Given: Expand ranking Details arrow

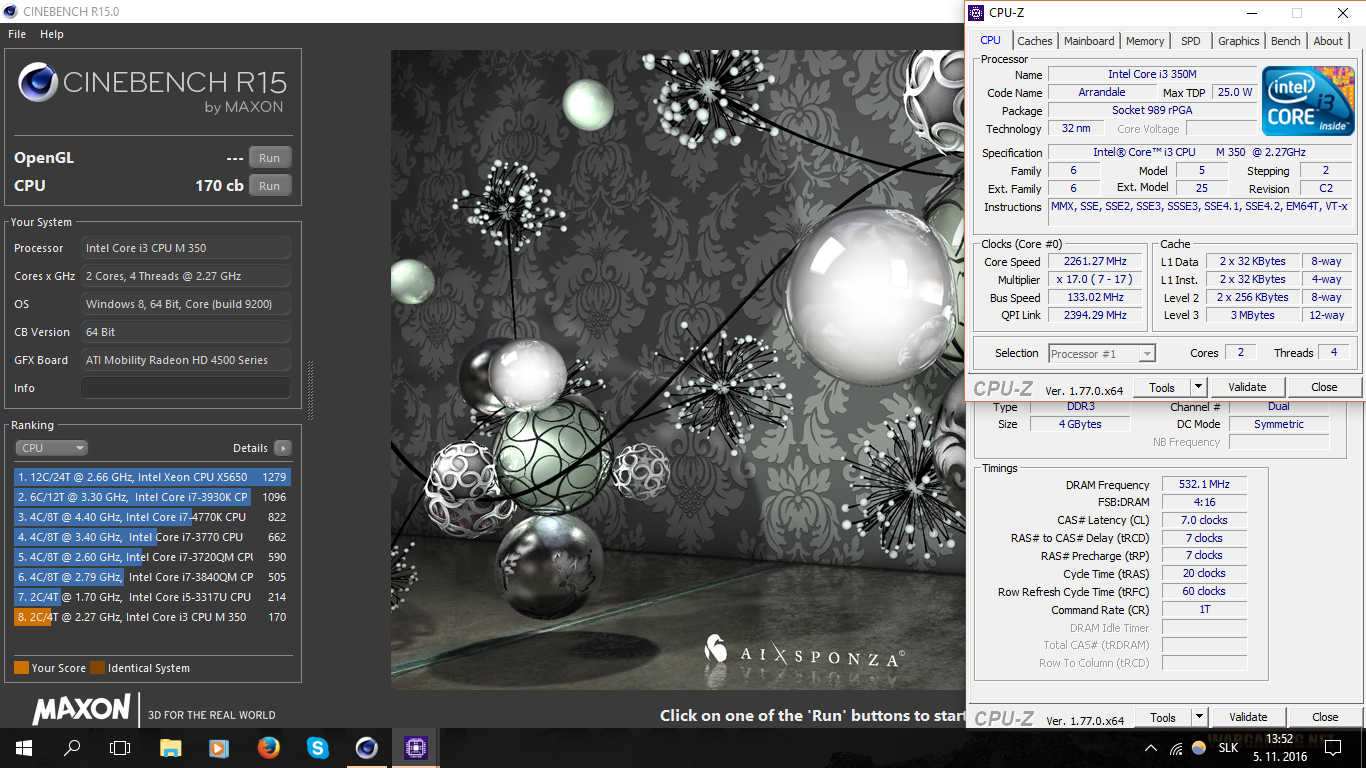Looking at the screenshot, I should click(283, 448).
